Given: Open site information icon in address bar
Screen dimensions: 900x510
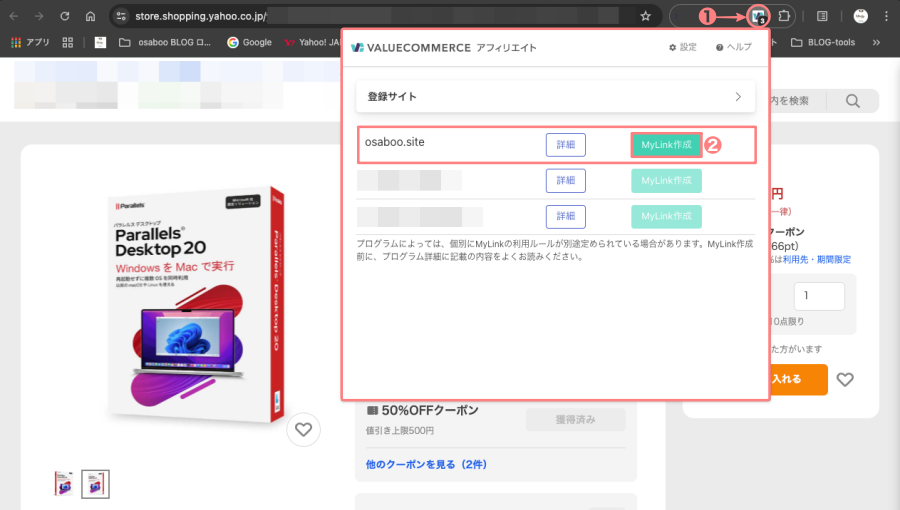Looking at the screenshot, I should coord(121,16).
